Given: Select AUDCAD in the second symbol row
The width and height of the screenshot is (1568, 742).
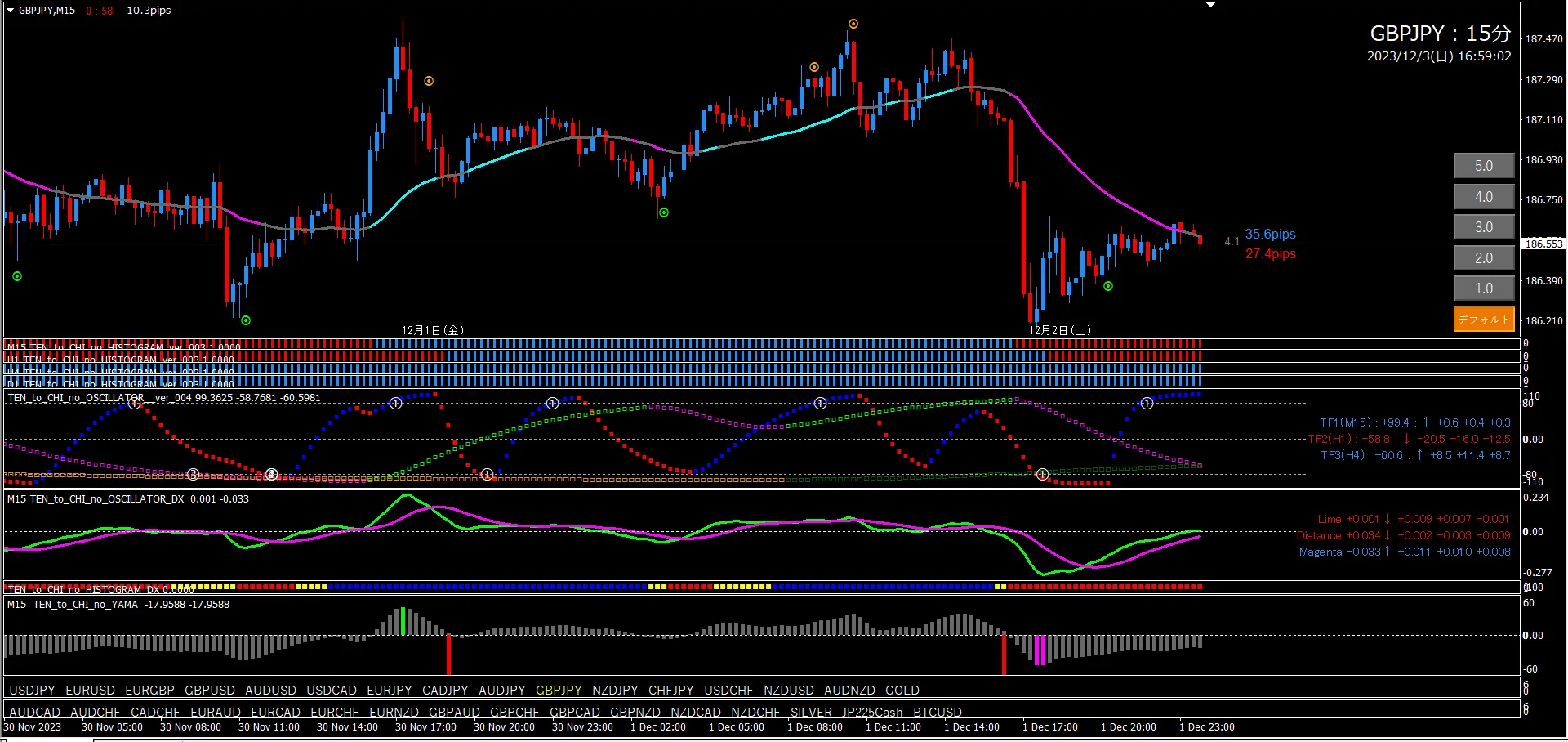Looking at the screenshot, I should pyautogui.click(x=35, y=713).
